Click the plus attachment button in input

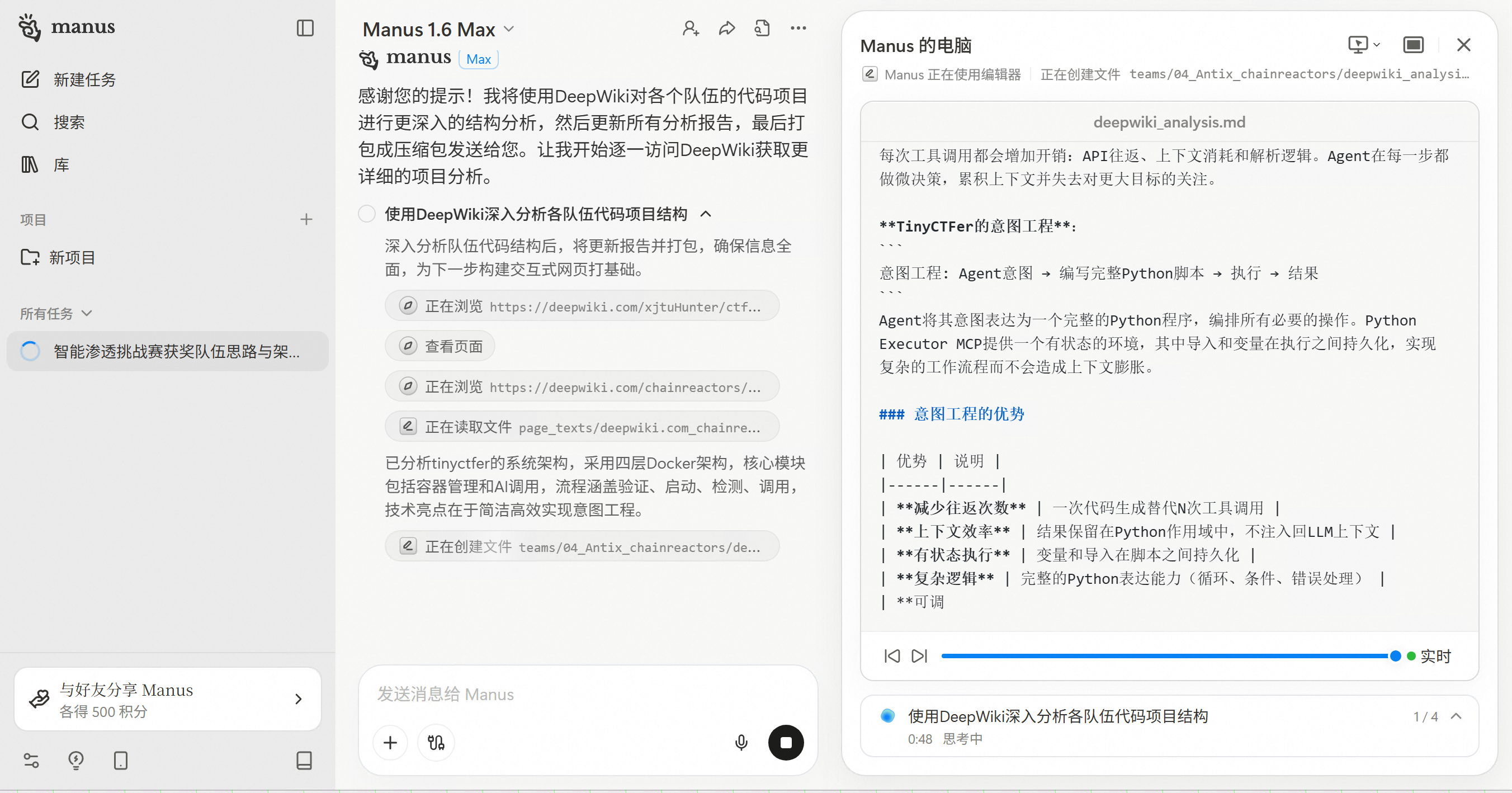[390, 743]
